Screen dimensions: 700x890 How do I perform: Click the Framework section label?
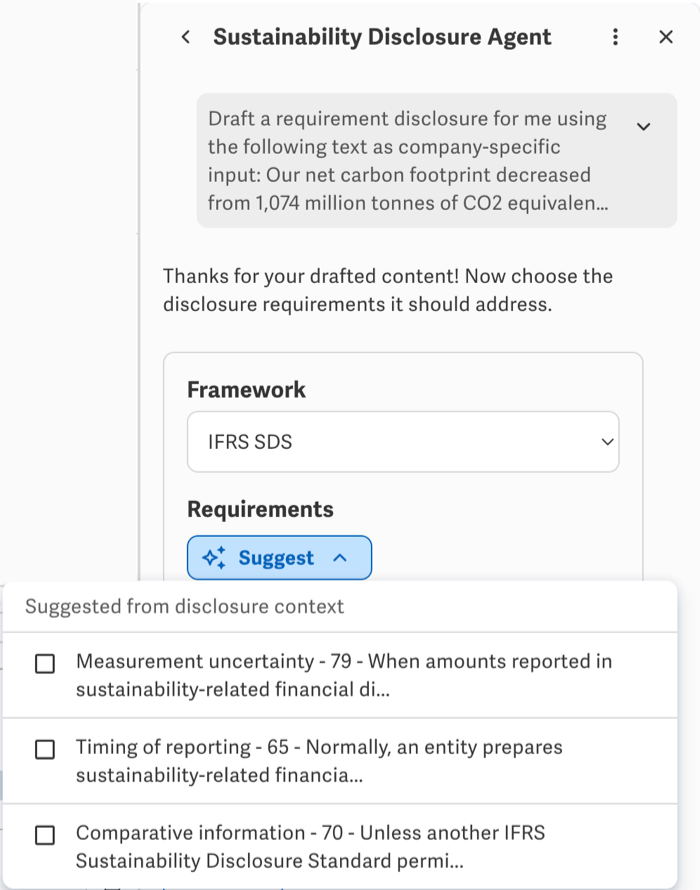coord(246,390)
